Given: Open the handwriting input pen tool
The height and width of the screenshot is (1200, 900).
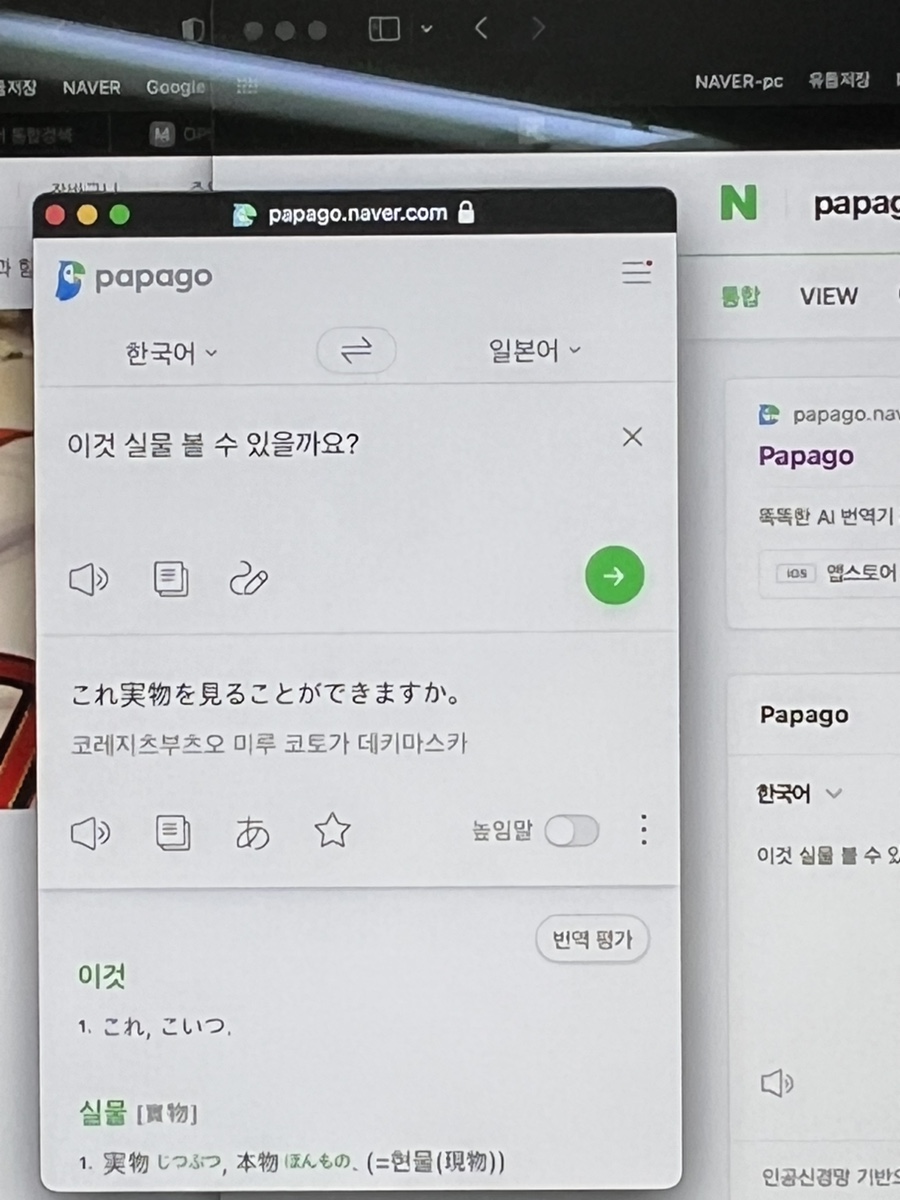Looking at the screenshot, I should 249,579.
